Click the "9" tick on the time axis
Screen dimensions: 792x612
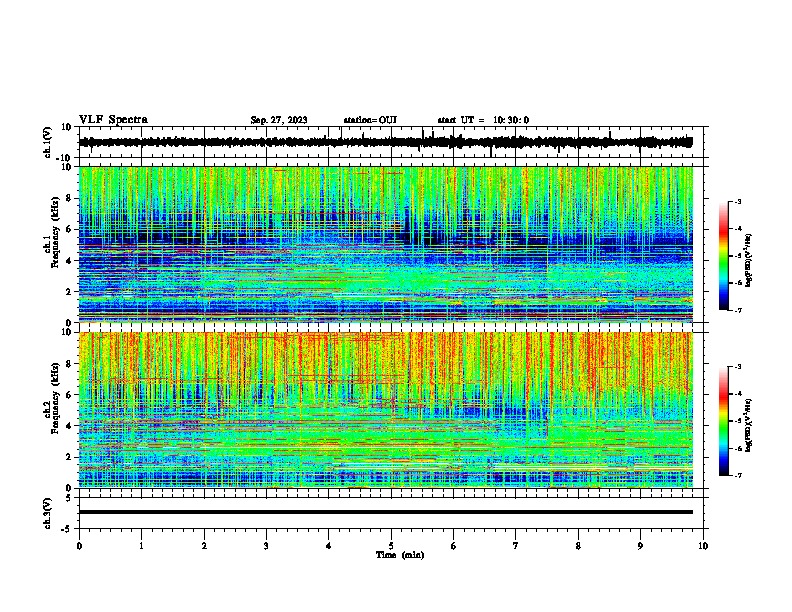[640, 546]
